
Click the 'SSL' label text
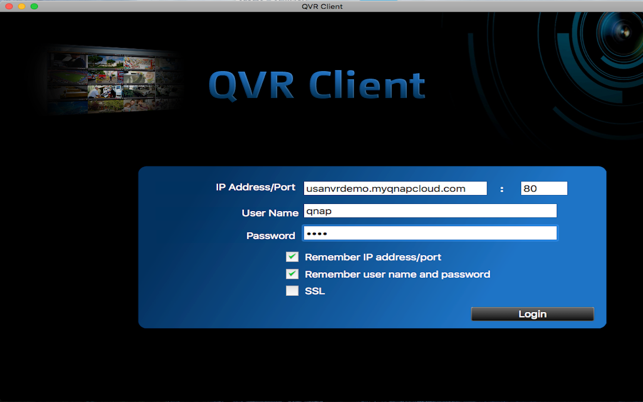click(x=315, y=291)
